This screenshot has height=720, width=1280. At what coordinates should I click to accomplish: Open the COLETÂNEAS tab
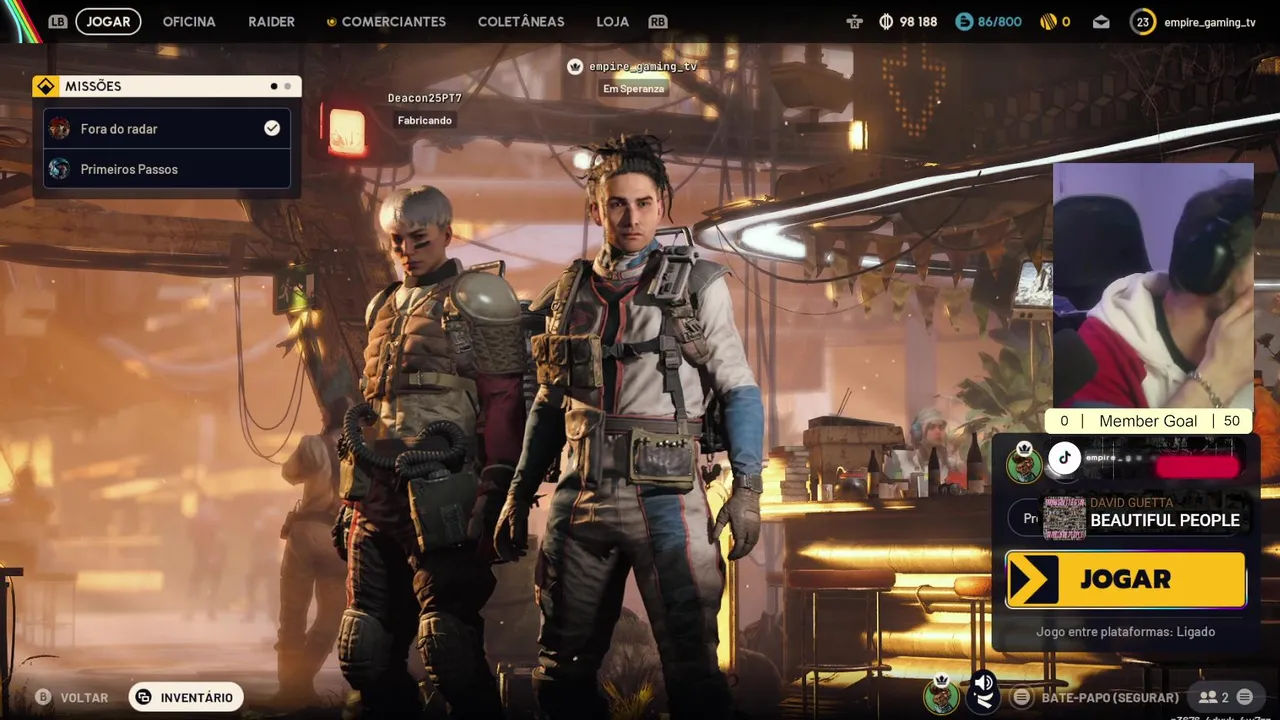(521, 21)
